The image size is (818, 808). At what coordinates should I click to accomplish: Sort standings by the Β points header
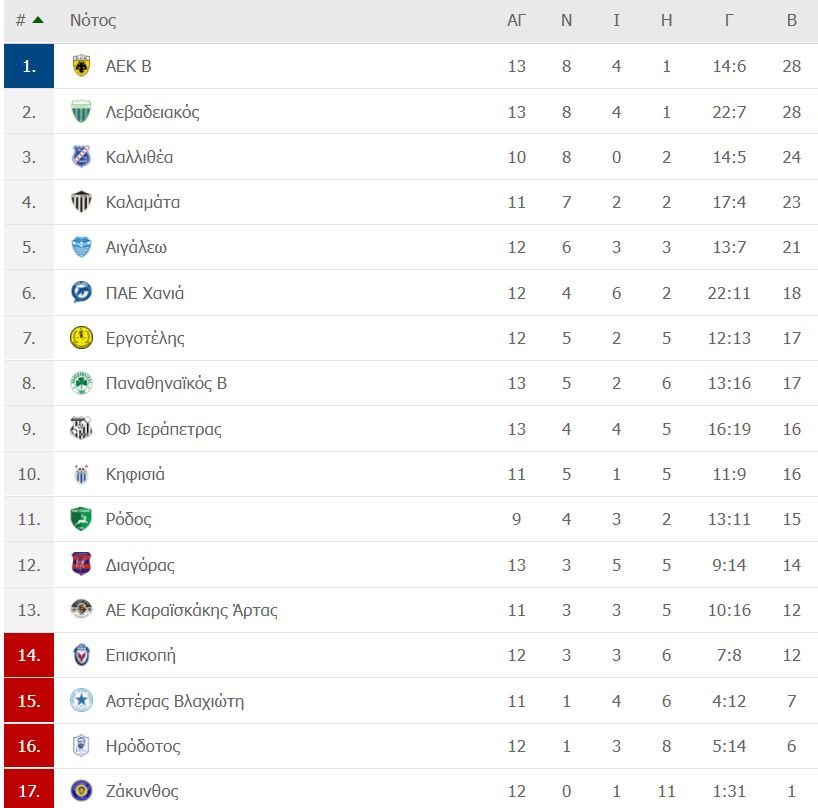[x=791, y=20]
